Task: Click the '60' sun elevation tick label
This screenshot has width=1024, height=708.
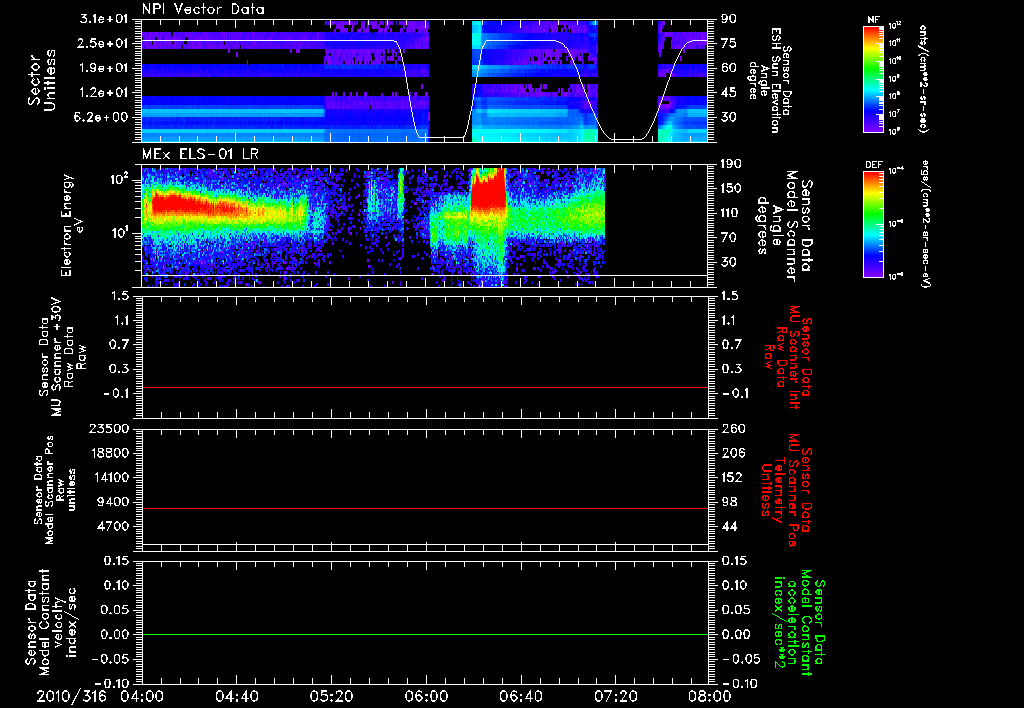Action: [729, 68]
